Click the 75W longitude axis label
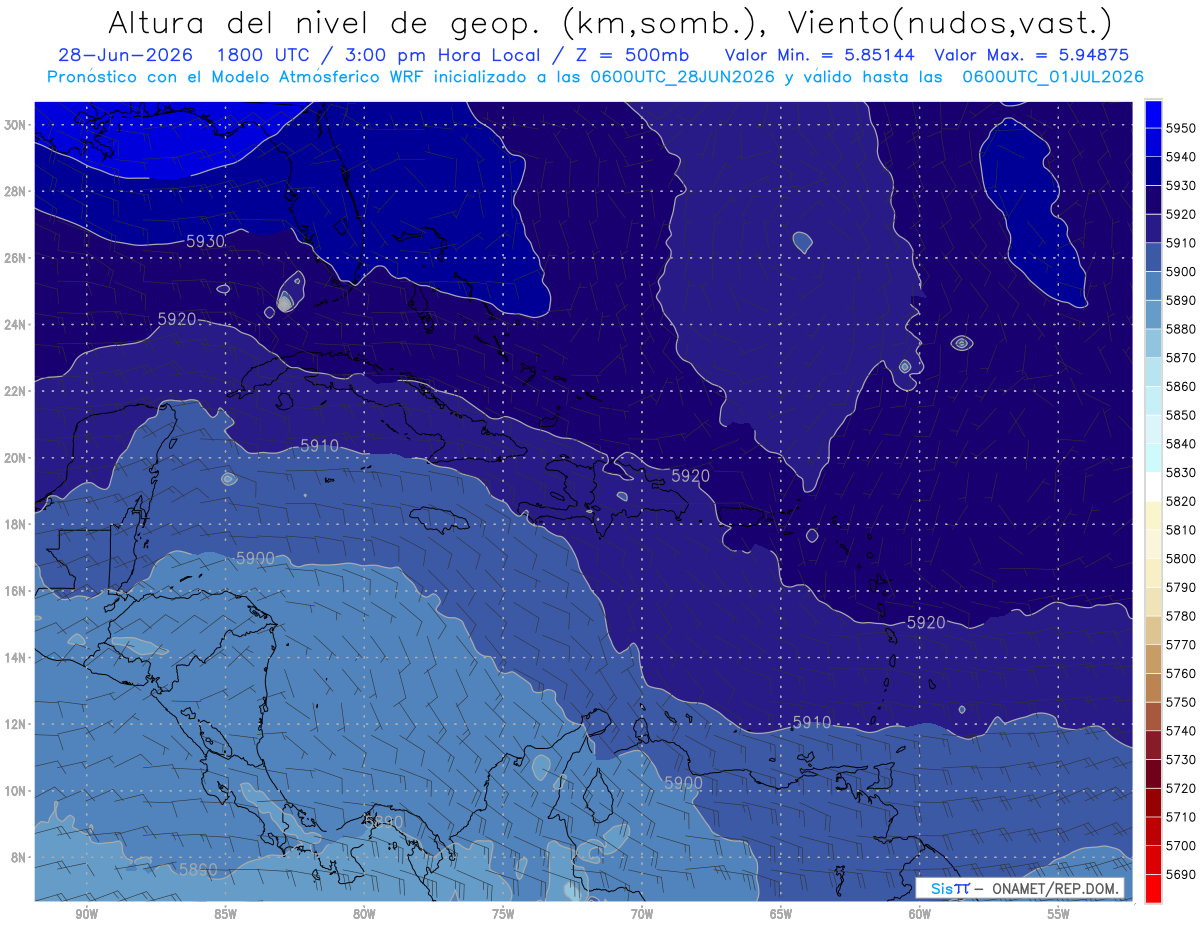1200x927 pixels. coord(503,914)
